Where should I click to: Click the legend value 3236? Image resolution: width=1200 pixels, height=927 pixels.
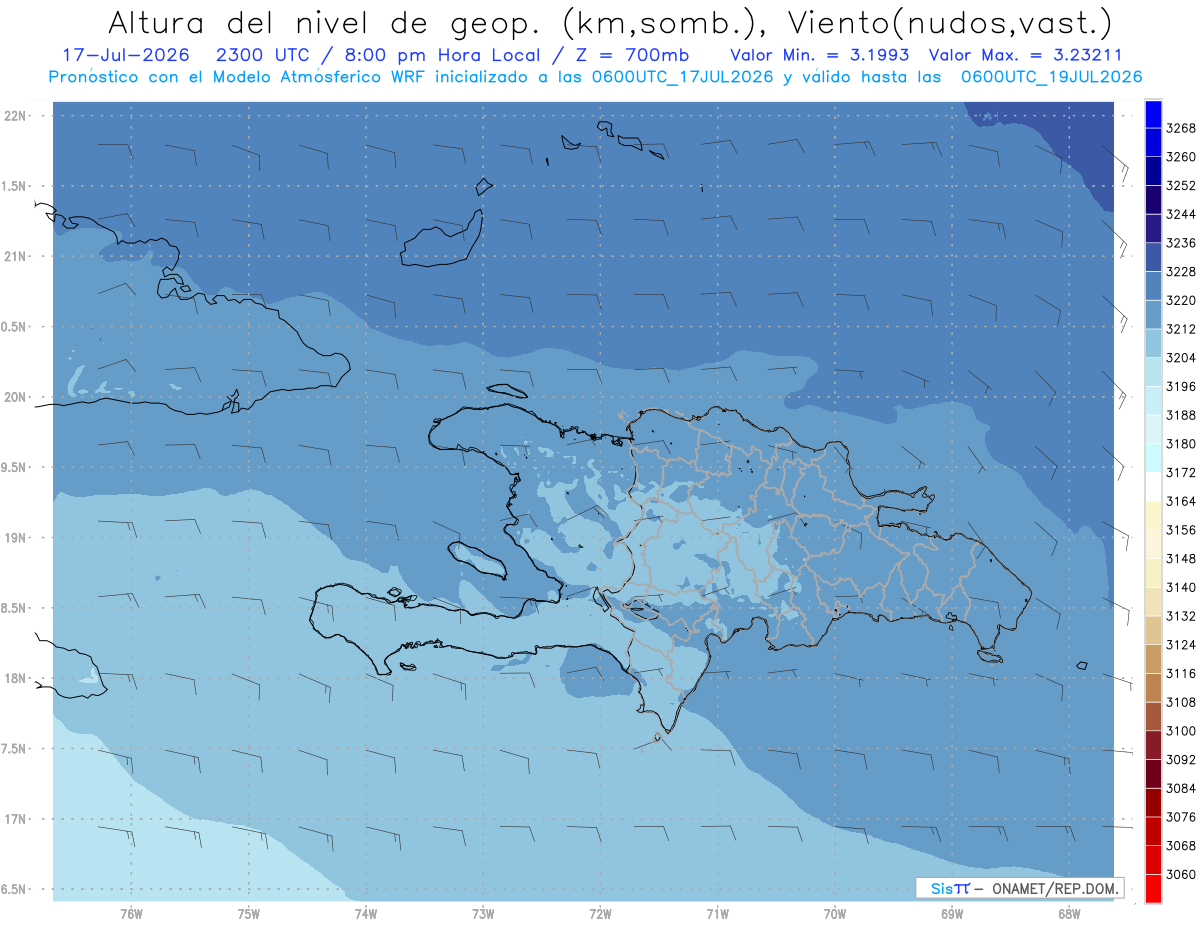(1181, 243)
